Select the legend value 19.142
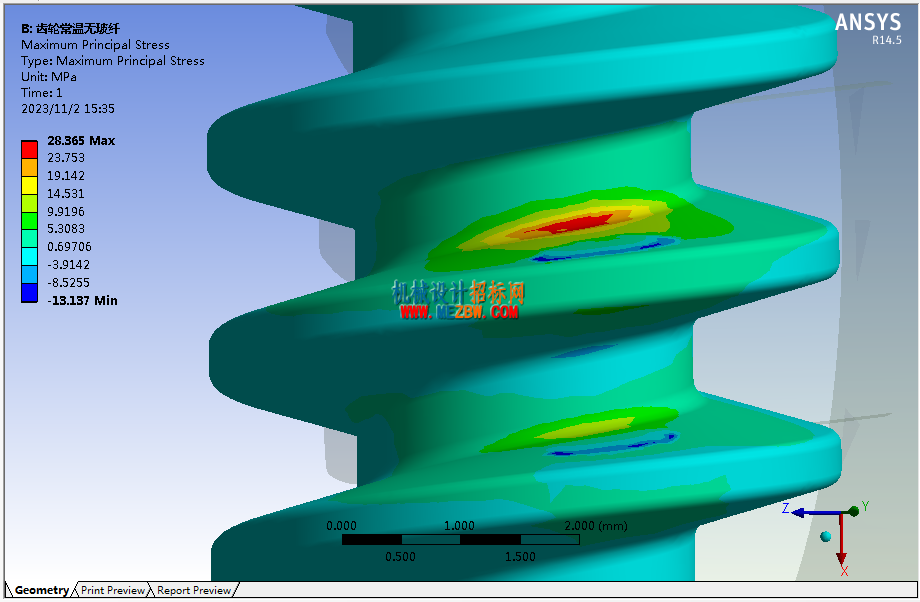The width and height of the screenshot is (920, 602). click(x=66, y=176)
